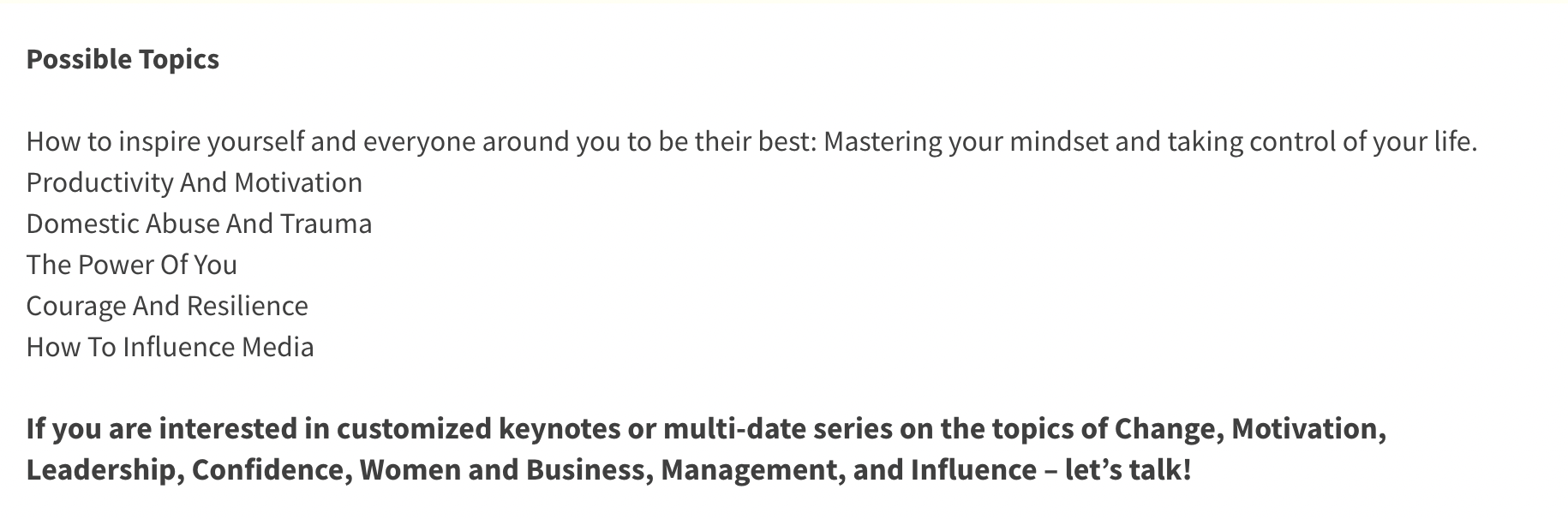Viewport: 1568px width, 519px height.
Task: Click the Productivity And Motivation topic line
Action: click(x=195, y=182)
